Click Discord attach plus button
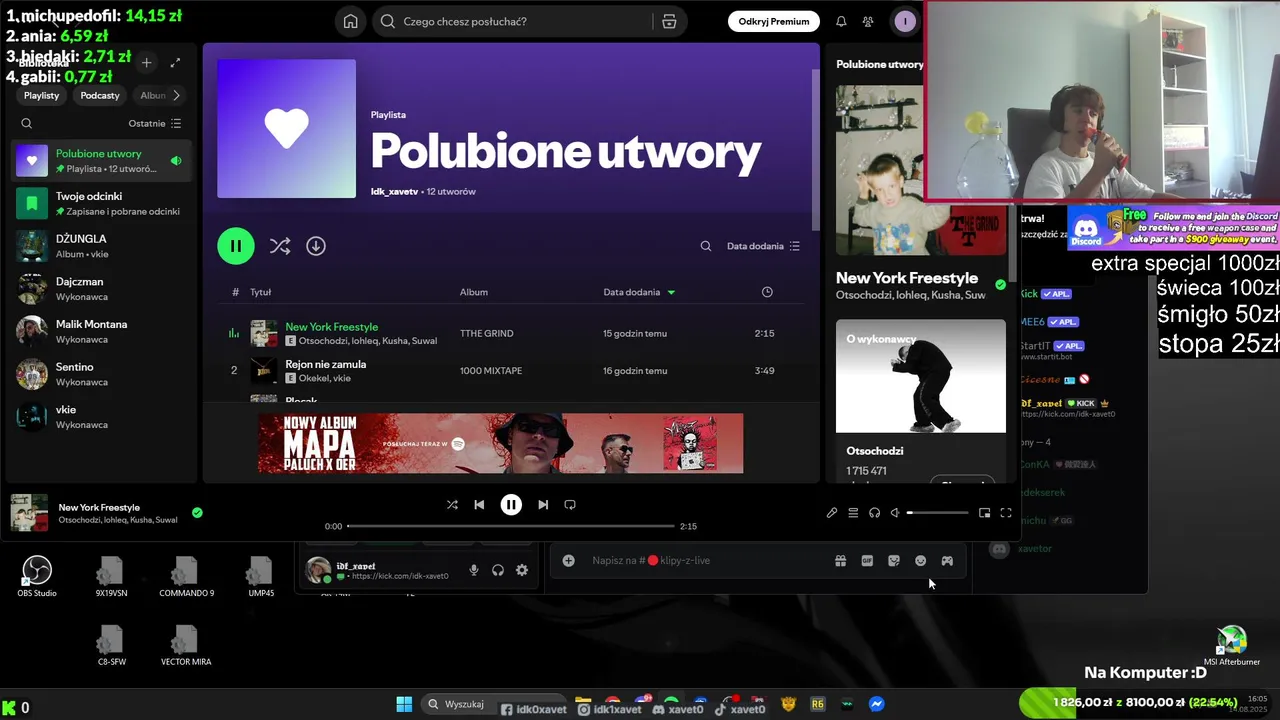The width and height of the screenshot is (1280, 720). click(x=569, y=561)
